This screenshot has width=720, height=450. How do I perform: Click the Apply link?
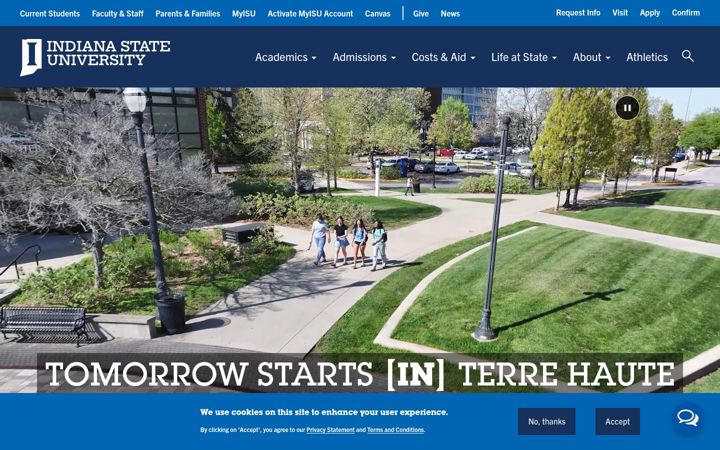tap(650, 13)
